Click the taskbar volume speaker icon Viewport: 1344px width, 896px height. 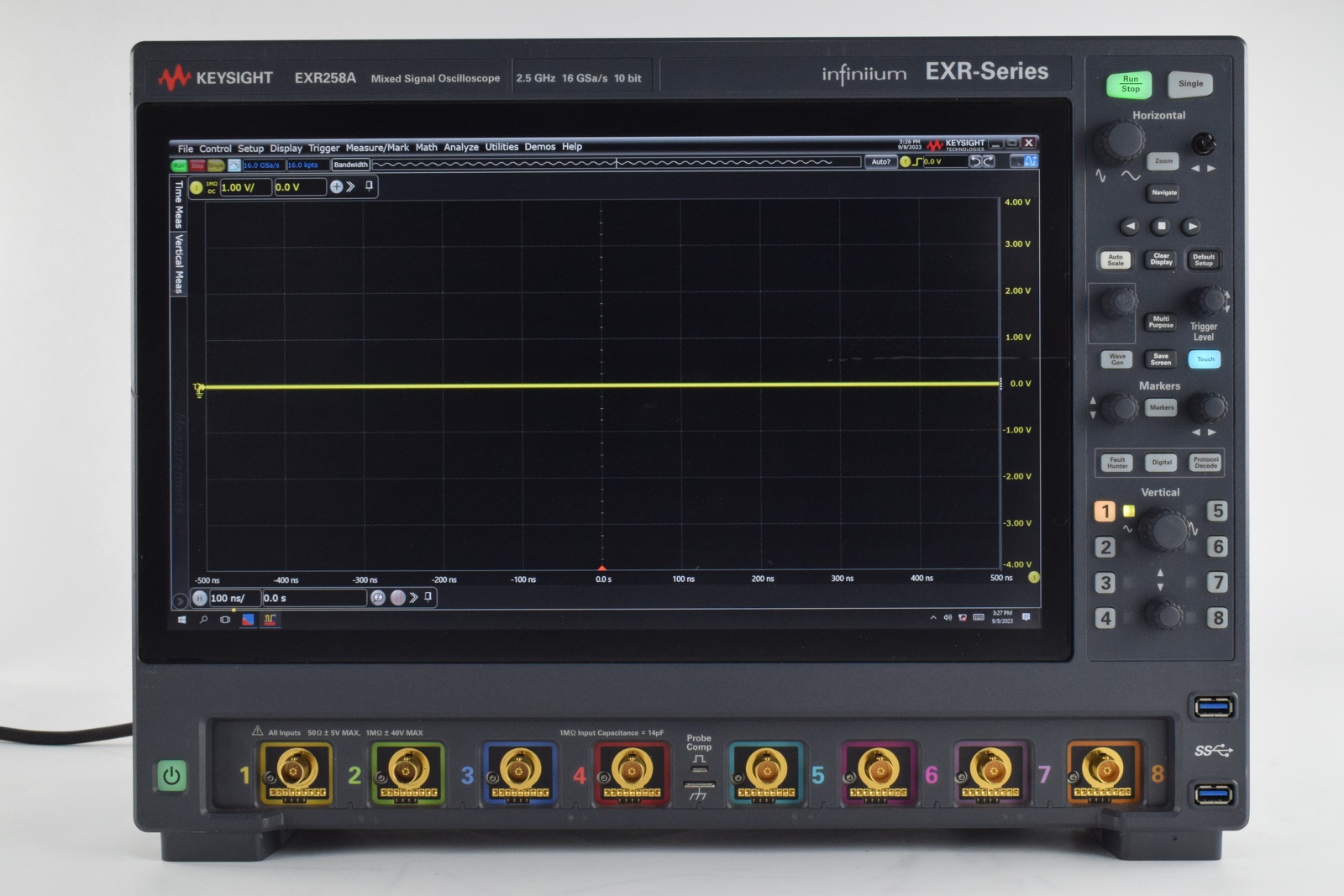[948, 617]
